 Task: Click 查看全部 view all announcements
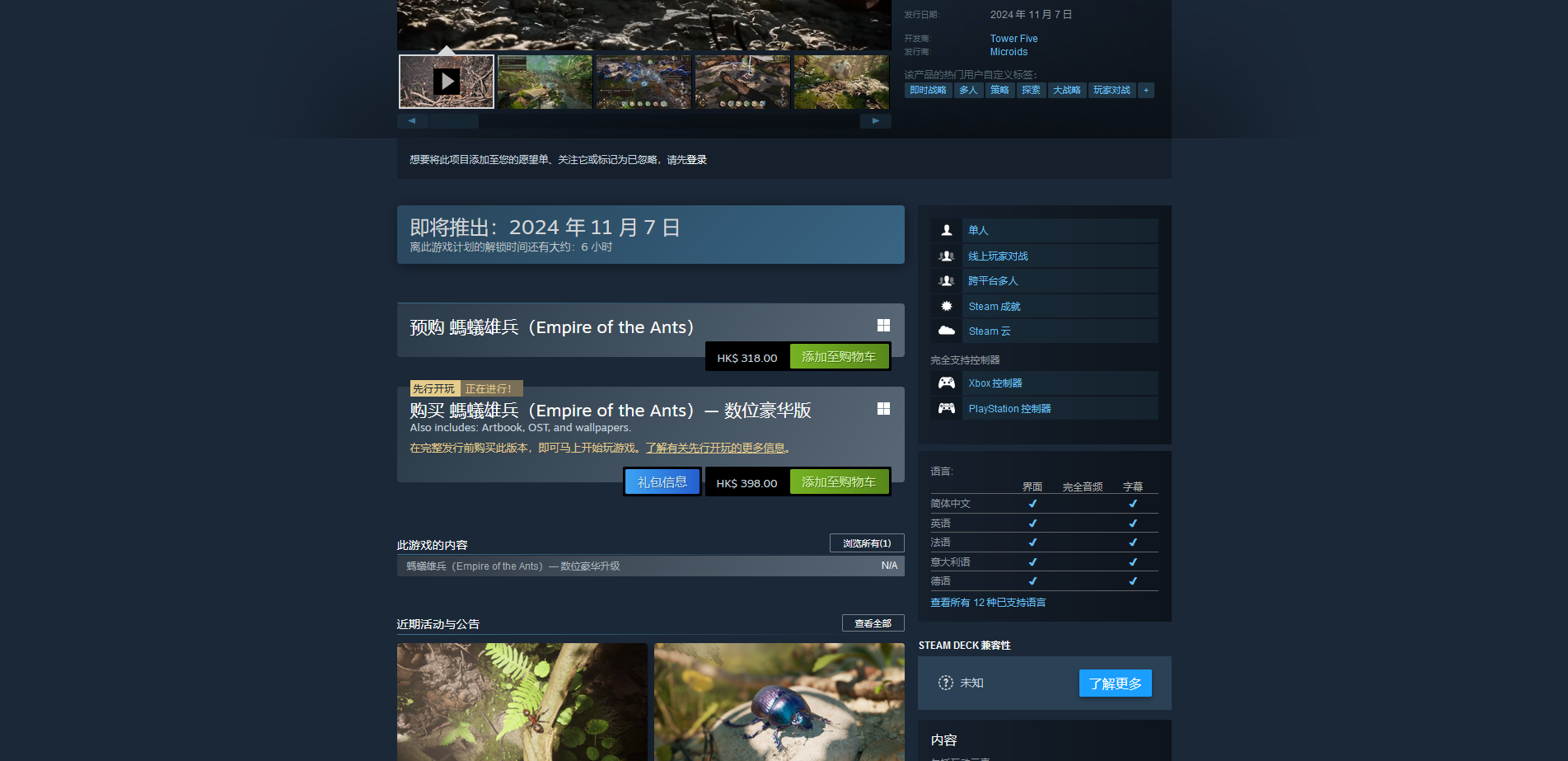873,623
